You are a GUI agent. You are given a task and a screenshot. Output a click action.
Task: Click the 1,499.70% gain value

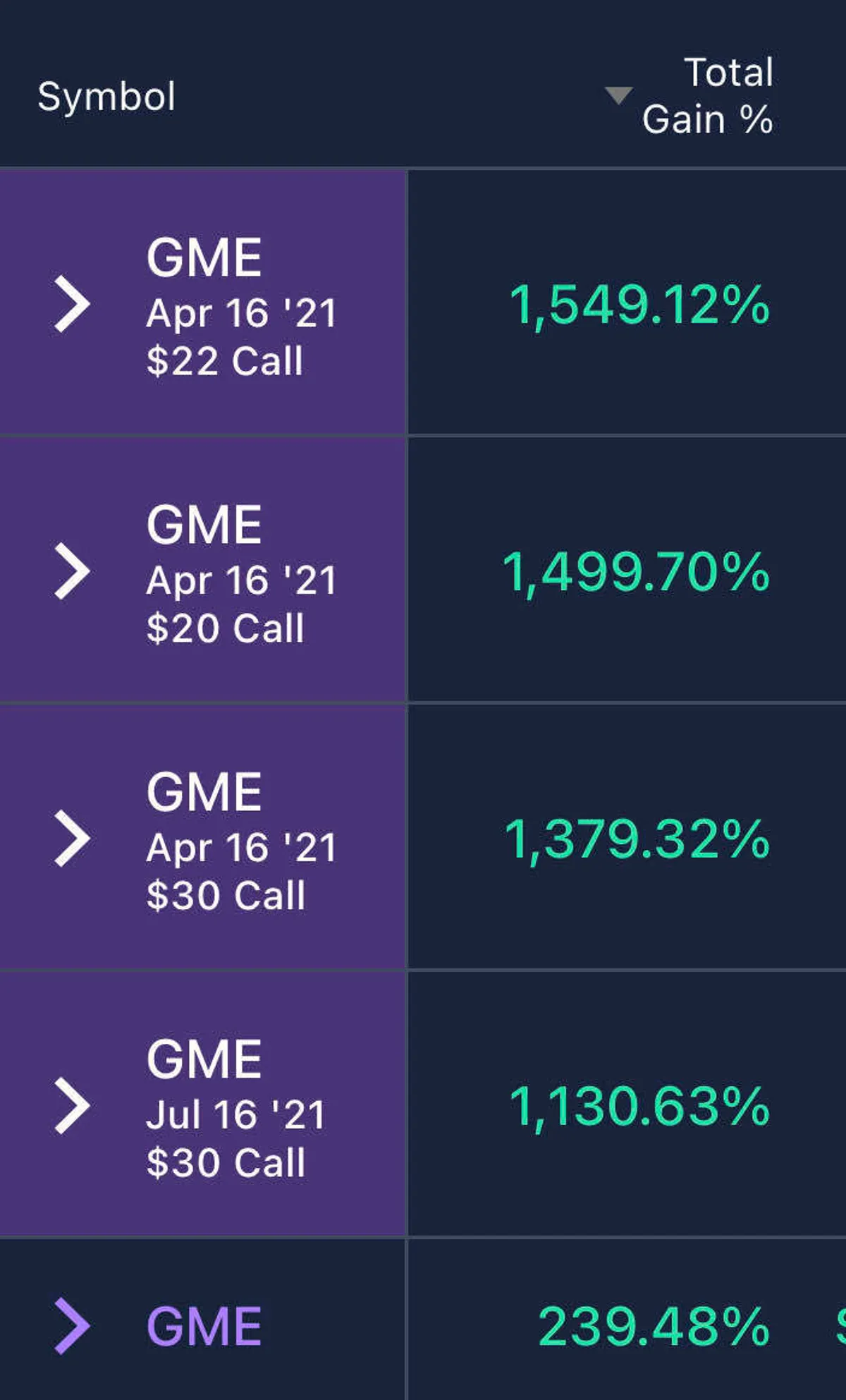pos(635,572)
